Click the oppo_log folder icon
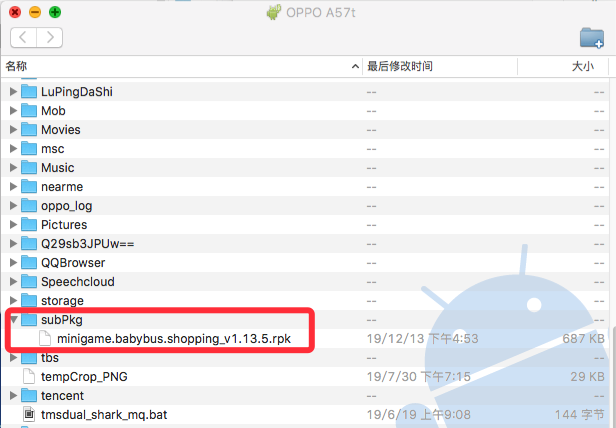Screen dimensions: 616x428 pyautogui.click(x=29, y=206)
